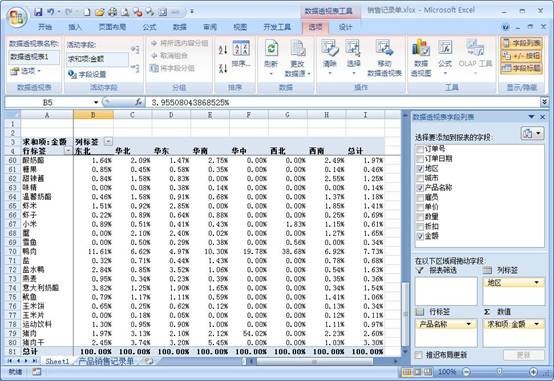Open the Office button menu

point(16,17)
